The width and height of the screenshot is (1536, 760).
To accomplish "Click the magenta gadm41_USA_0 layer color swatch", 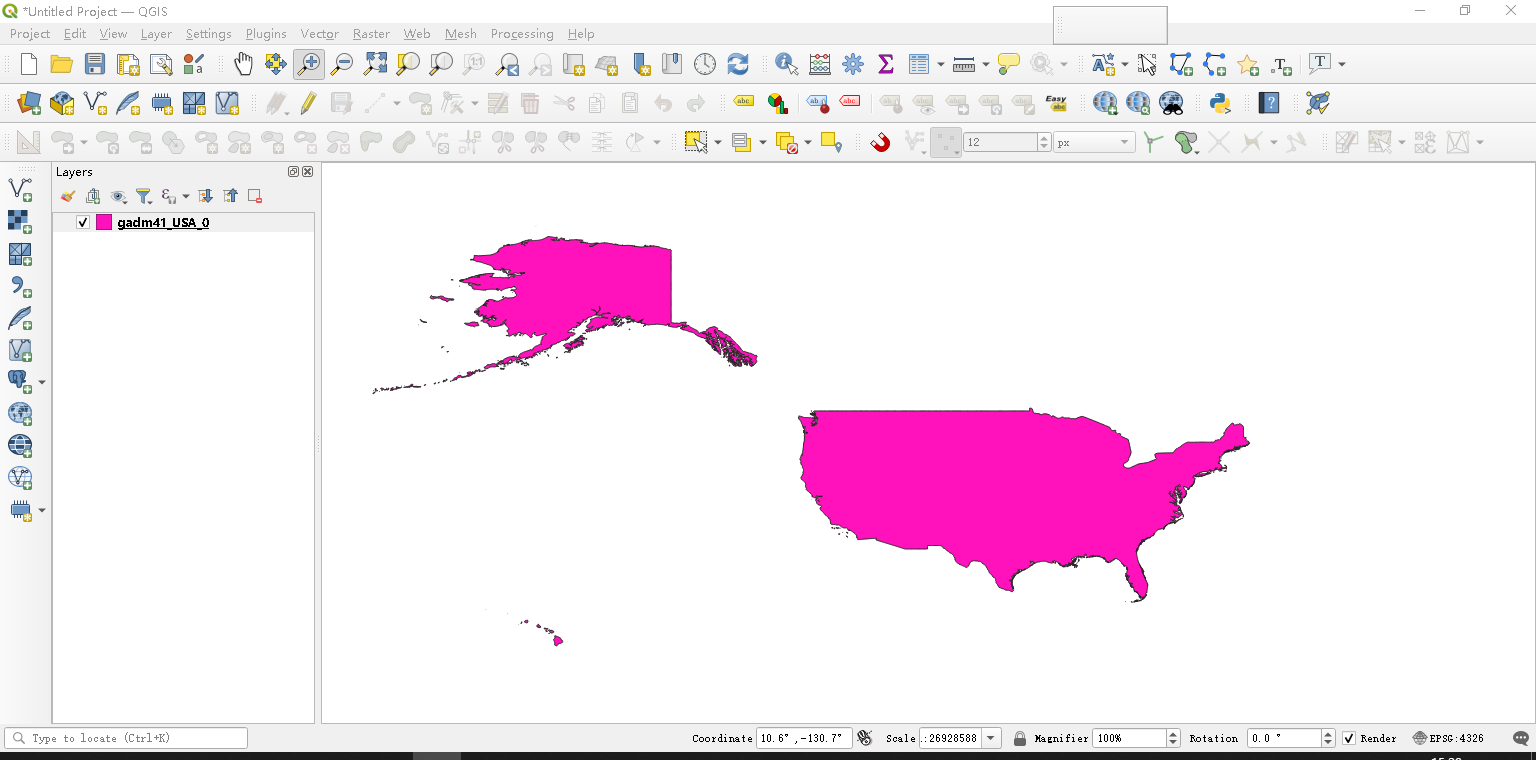I will pos(104,222).
